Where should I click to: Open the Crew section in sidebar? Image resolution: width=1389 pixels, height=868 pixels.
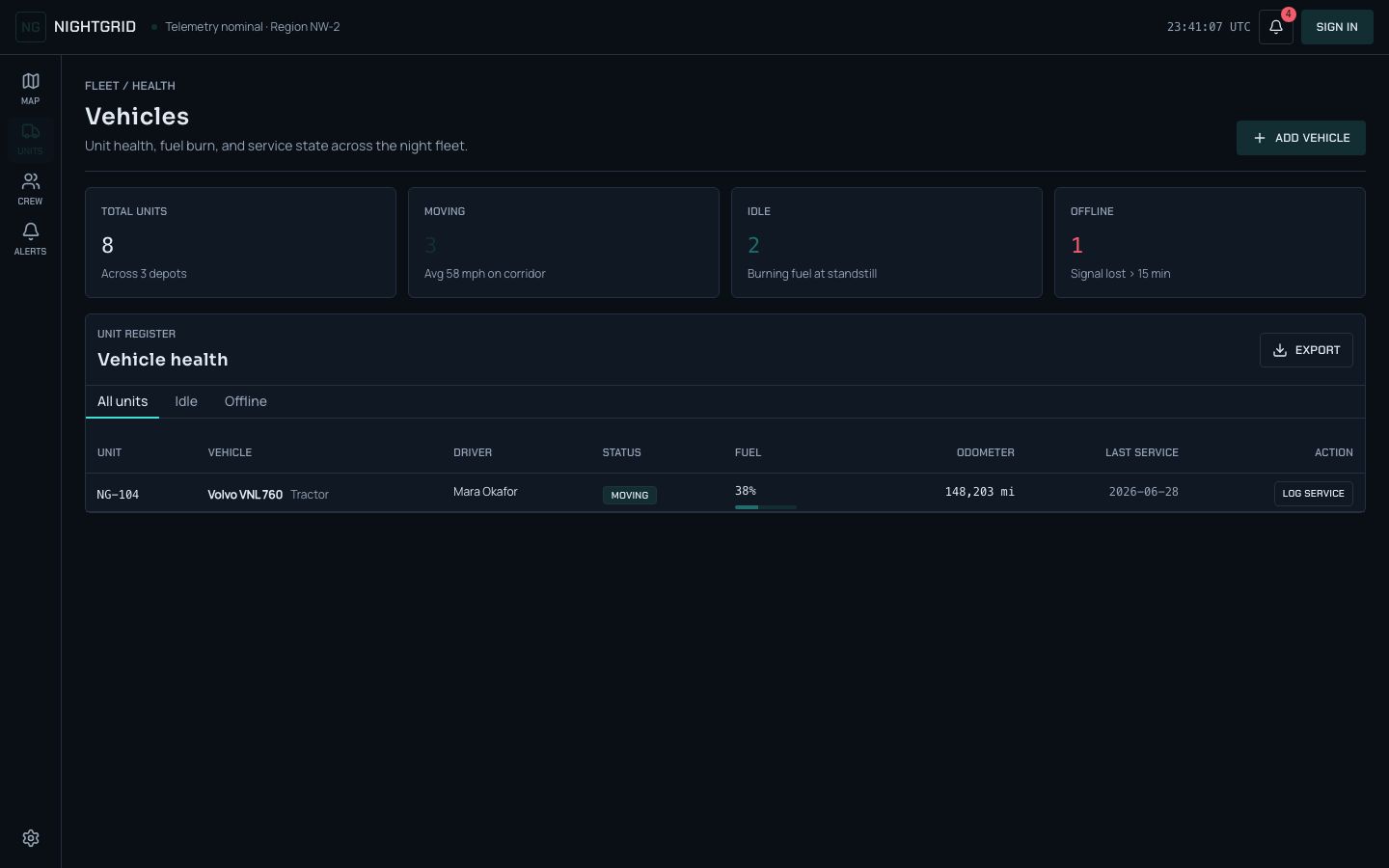click(30, 188)
